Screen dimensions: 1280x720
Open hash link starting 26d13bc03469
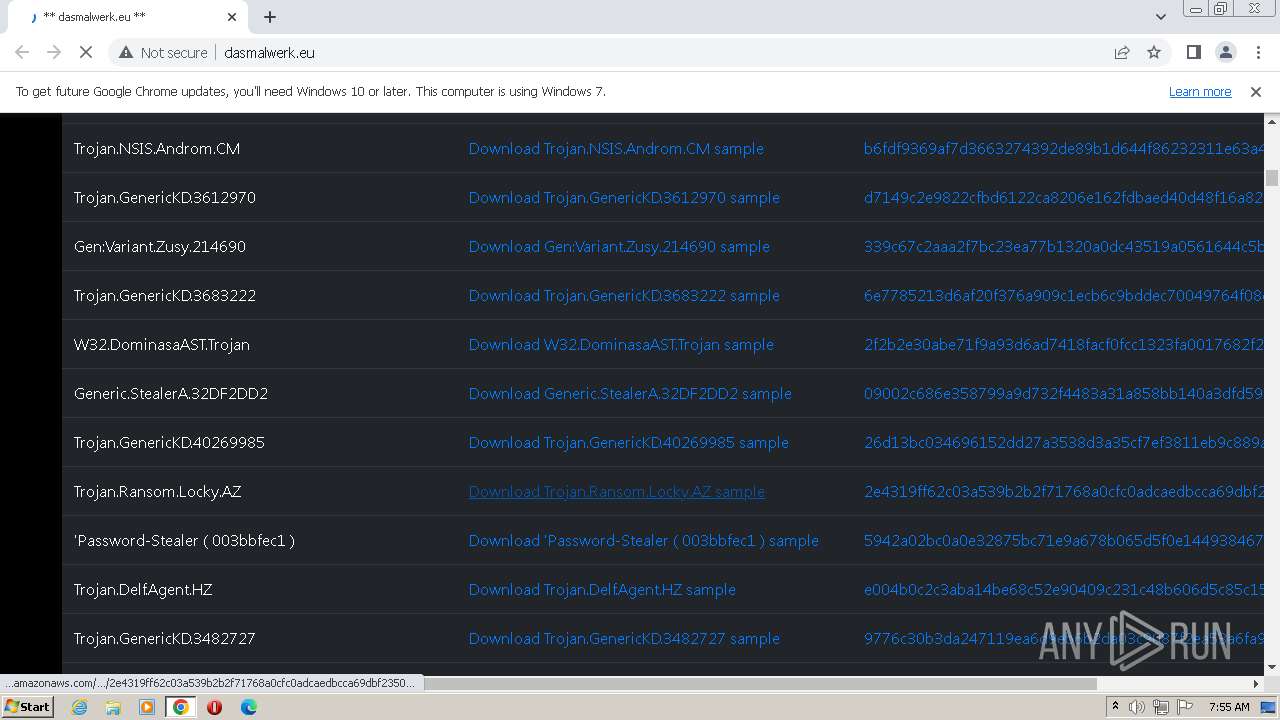pos(1064,442)
